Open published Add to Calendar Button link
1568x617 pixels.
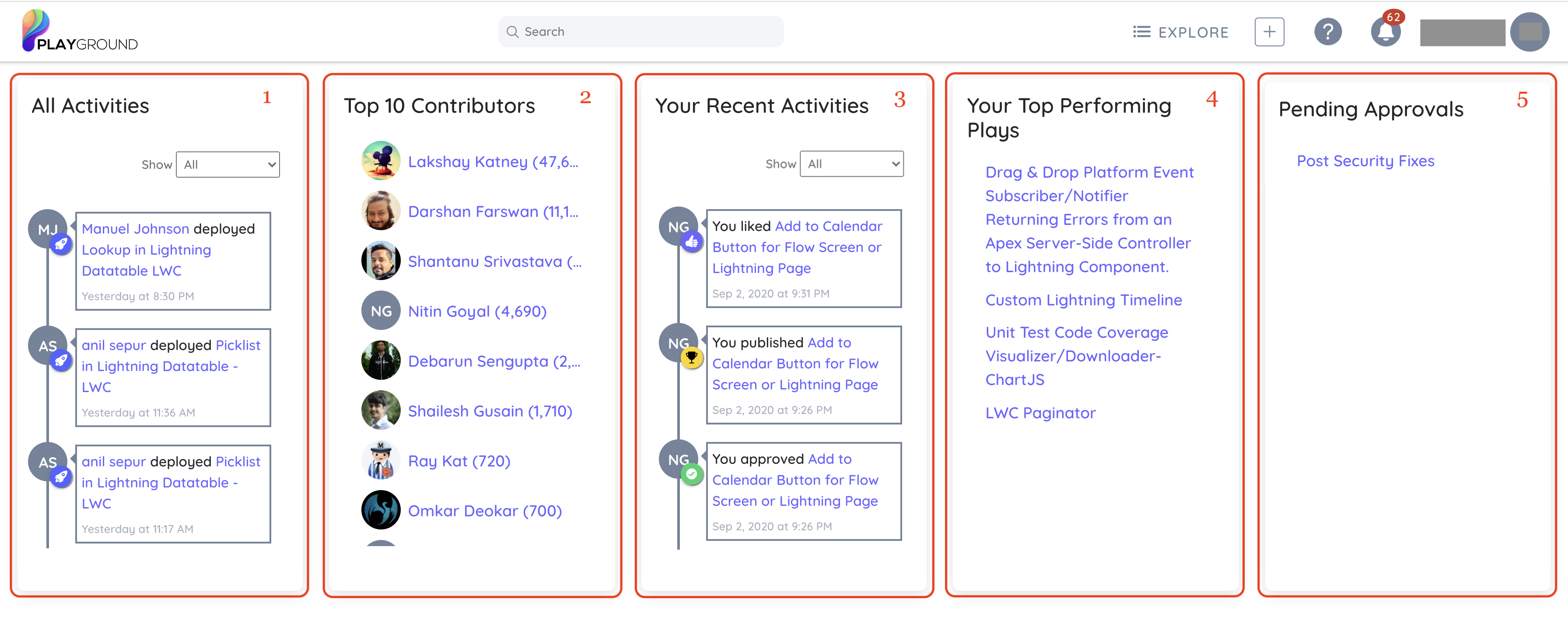[x=795, y=364]
